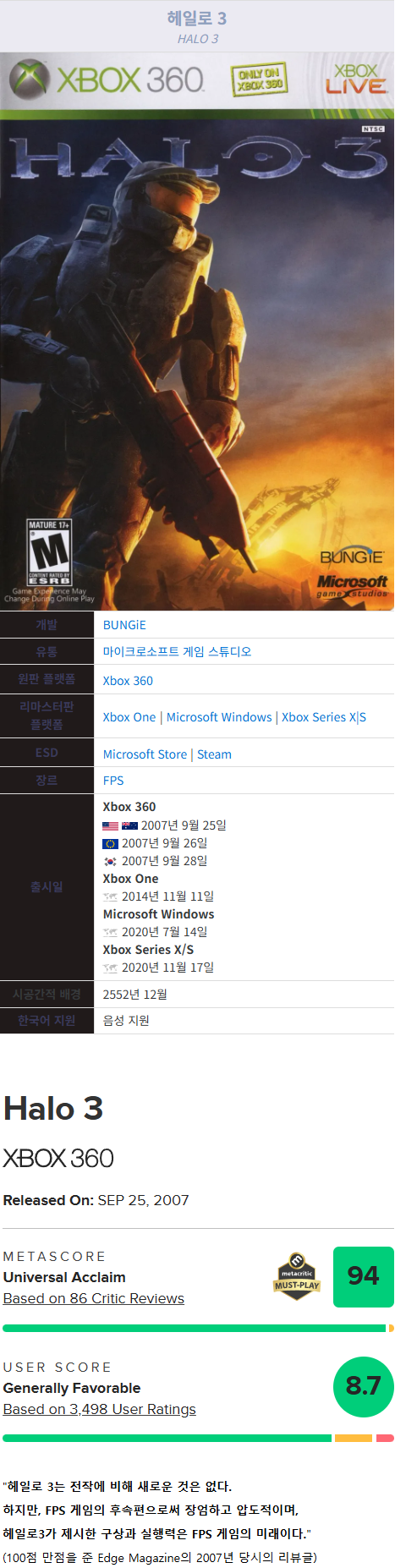Screen dimensions: 395x1568
Task: Click the green 94 Metascore box
Action: click(x=363, y=1276)
